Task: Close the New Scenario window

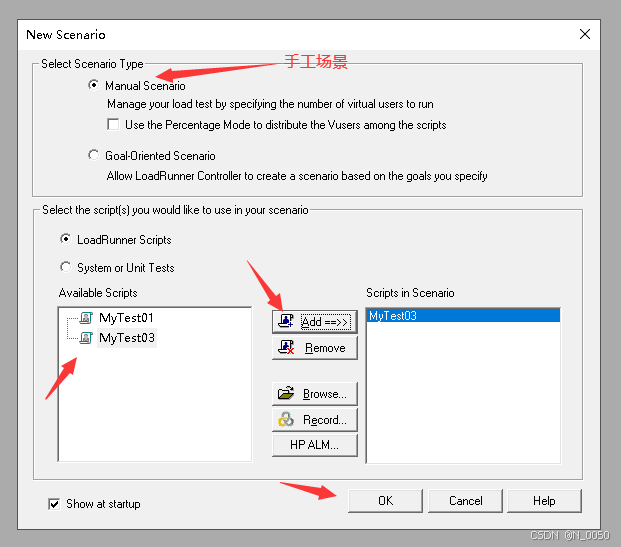Action: (585, 34)
